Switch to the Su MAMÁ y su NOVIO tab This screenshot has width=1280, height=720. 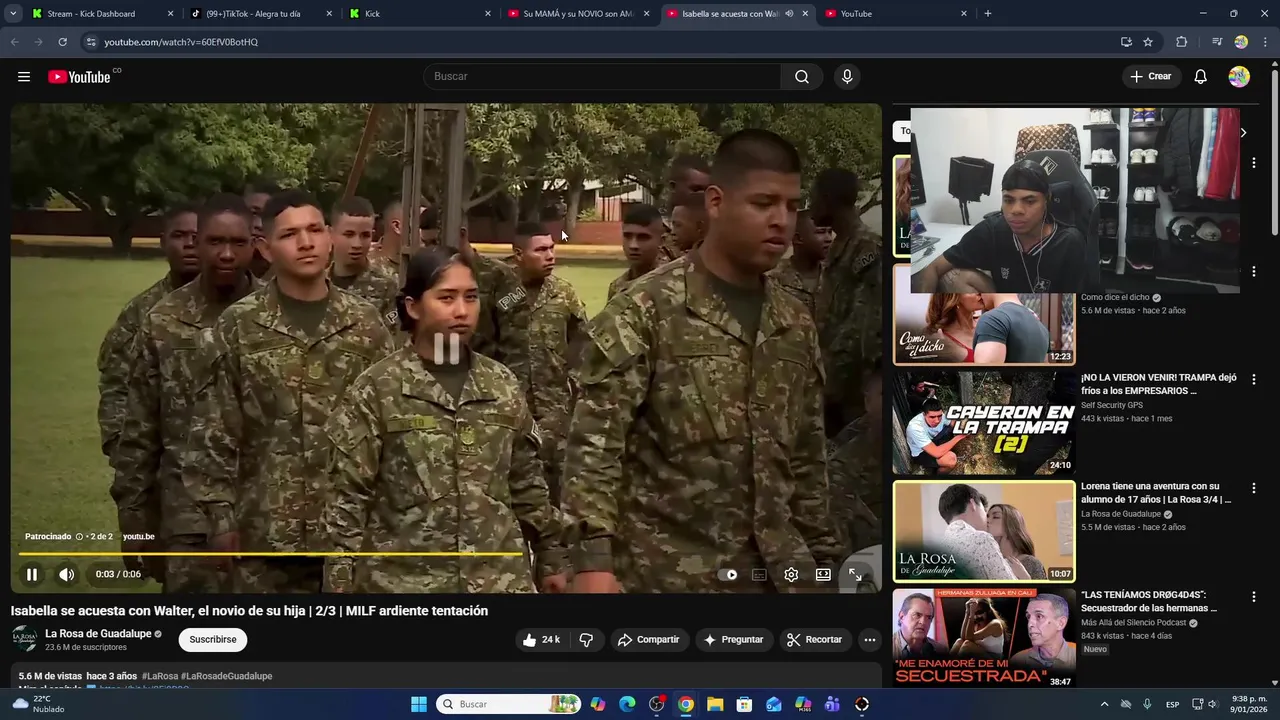(578, 14)
